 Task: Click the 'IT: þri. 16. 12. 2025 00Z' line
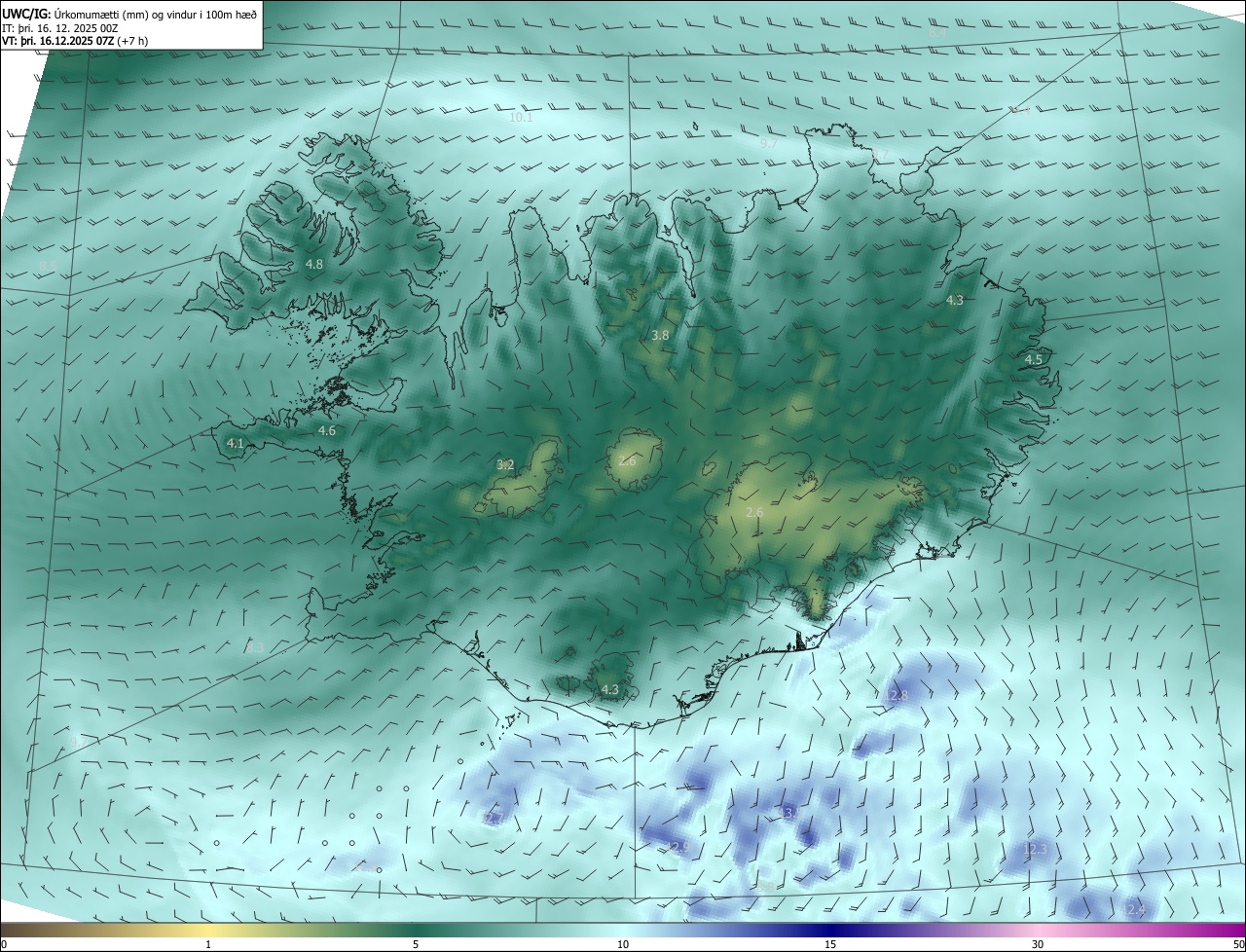pyautogui.click(x=60, y=27)
